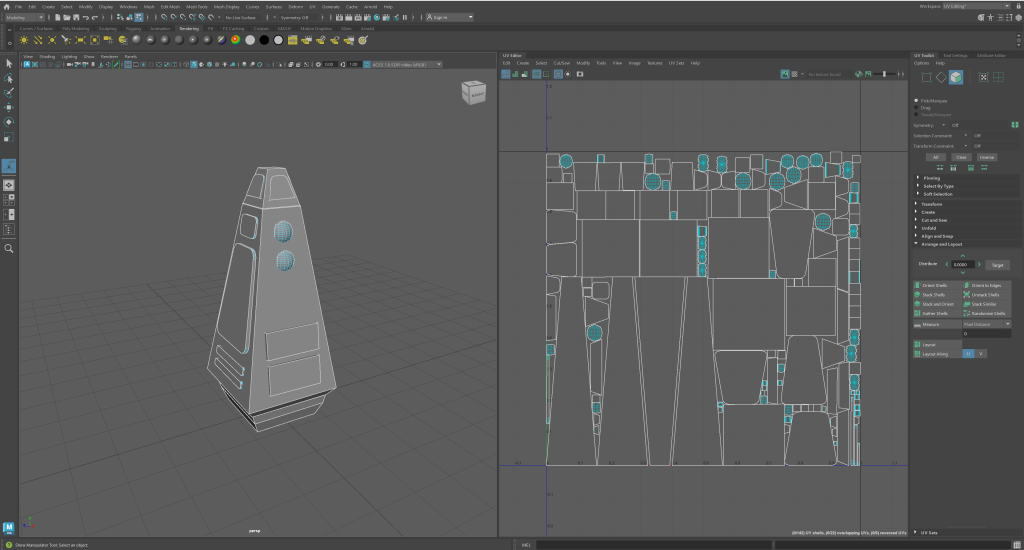Click the Inverse selection button
The width and height of the screenshot is (1024, 550).
click(987, 157)
